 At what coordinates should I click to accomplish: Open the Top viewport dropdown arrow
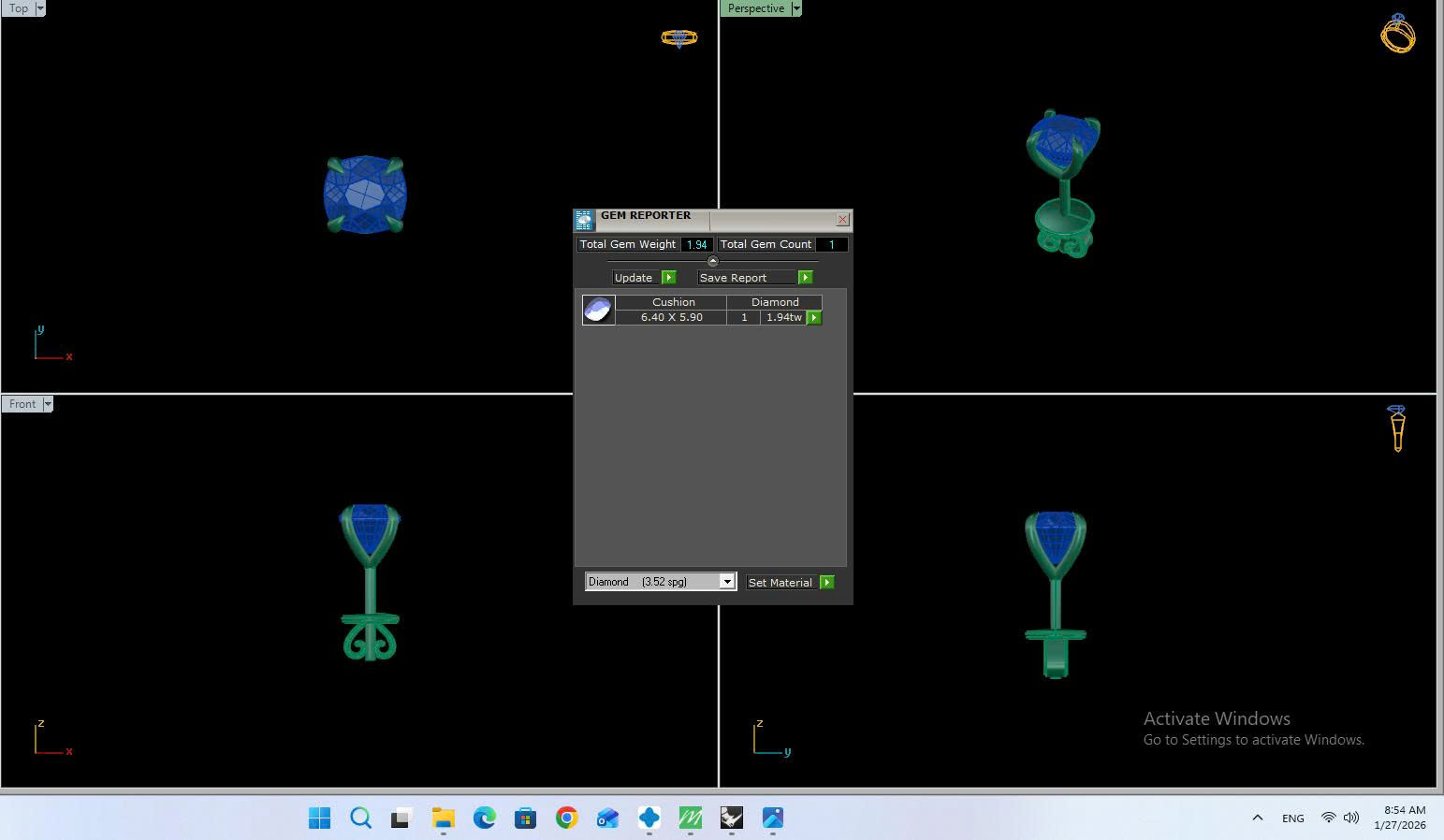pos(40,8)
